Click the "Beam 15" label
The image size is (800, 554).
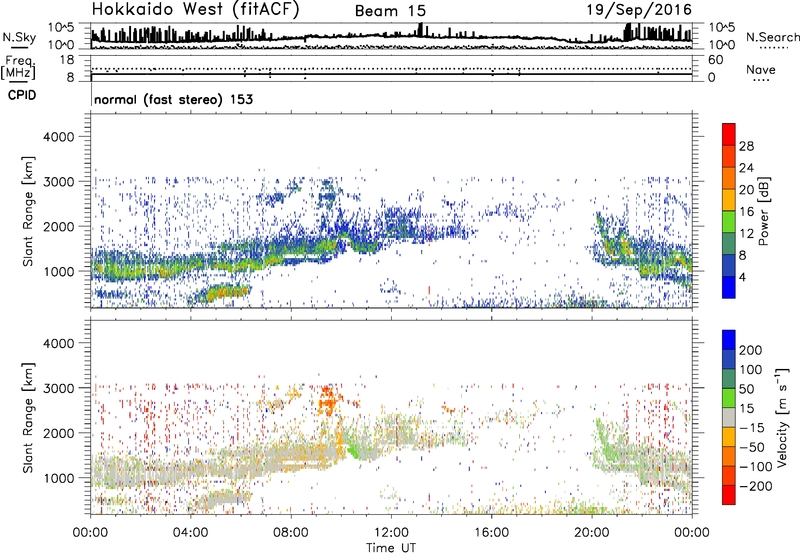coord(390,11)
